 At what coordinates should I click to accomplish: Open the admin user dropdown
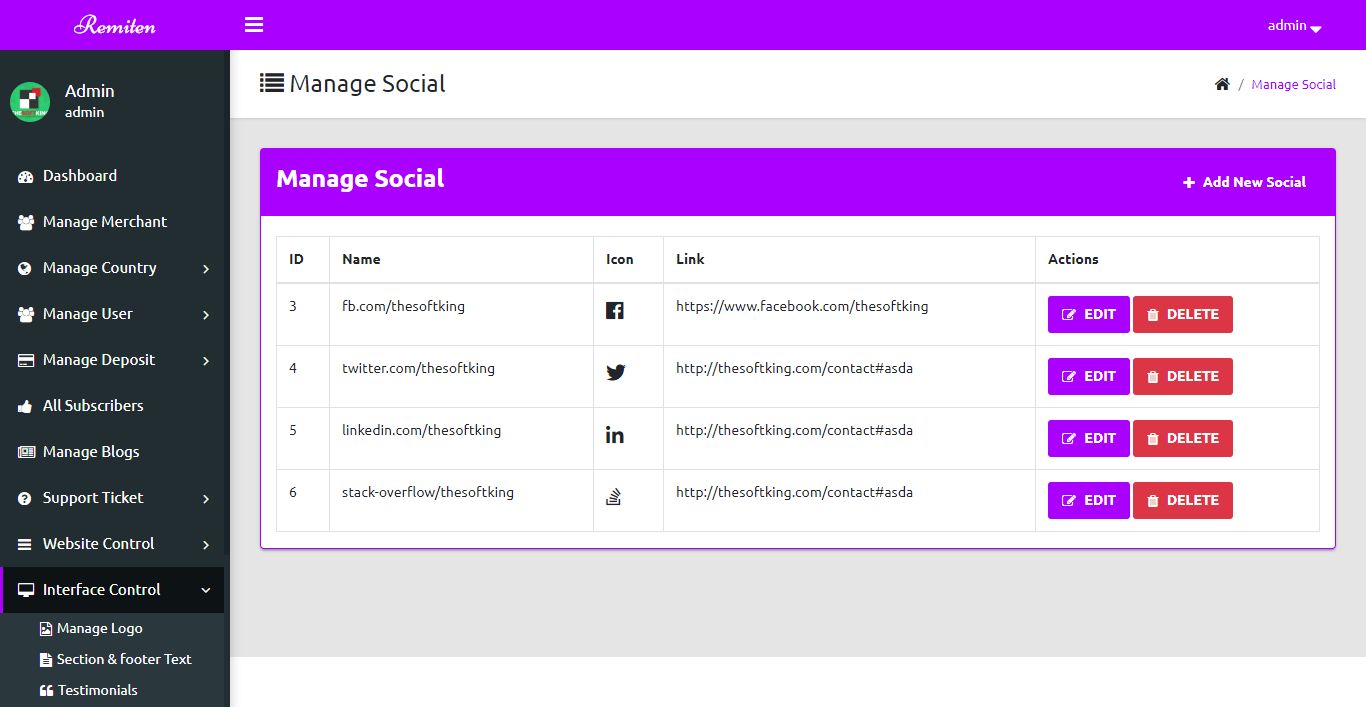tap(1294, 26)
